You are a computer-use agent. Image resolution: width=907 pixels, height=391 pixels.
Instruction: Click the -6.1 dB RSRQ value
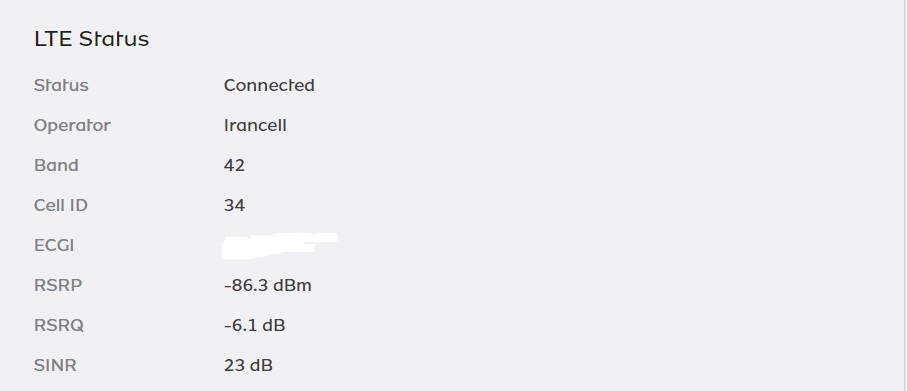tap(255, 325)
